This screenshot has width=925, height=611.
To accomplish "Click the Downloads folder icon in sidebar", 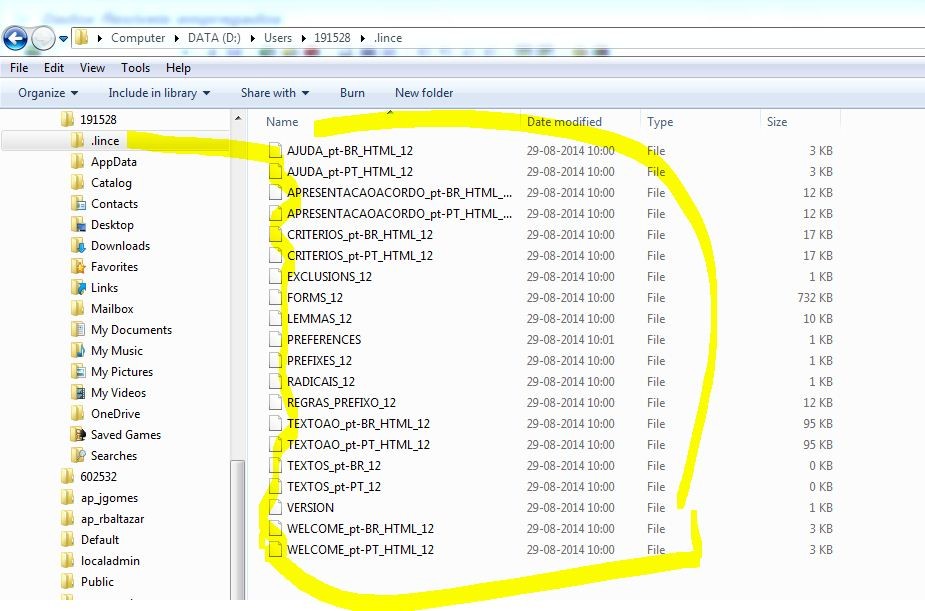I will pyautogui.click(x=78, y=246).
